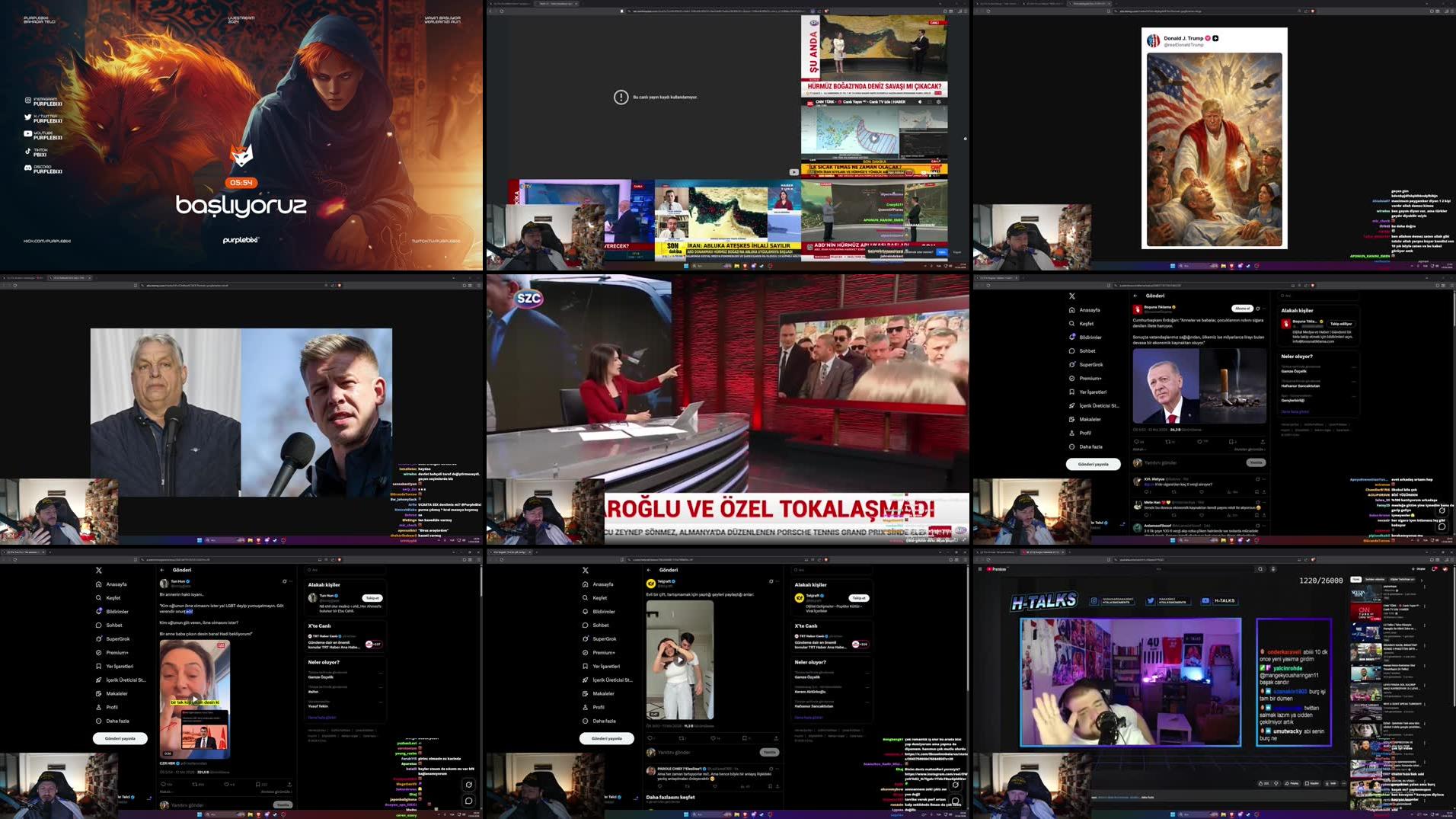Open Sohbet messages in the sidebar
Viewport: 1456px width, 819px height.
coord(602,625)
